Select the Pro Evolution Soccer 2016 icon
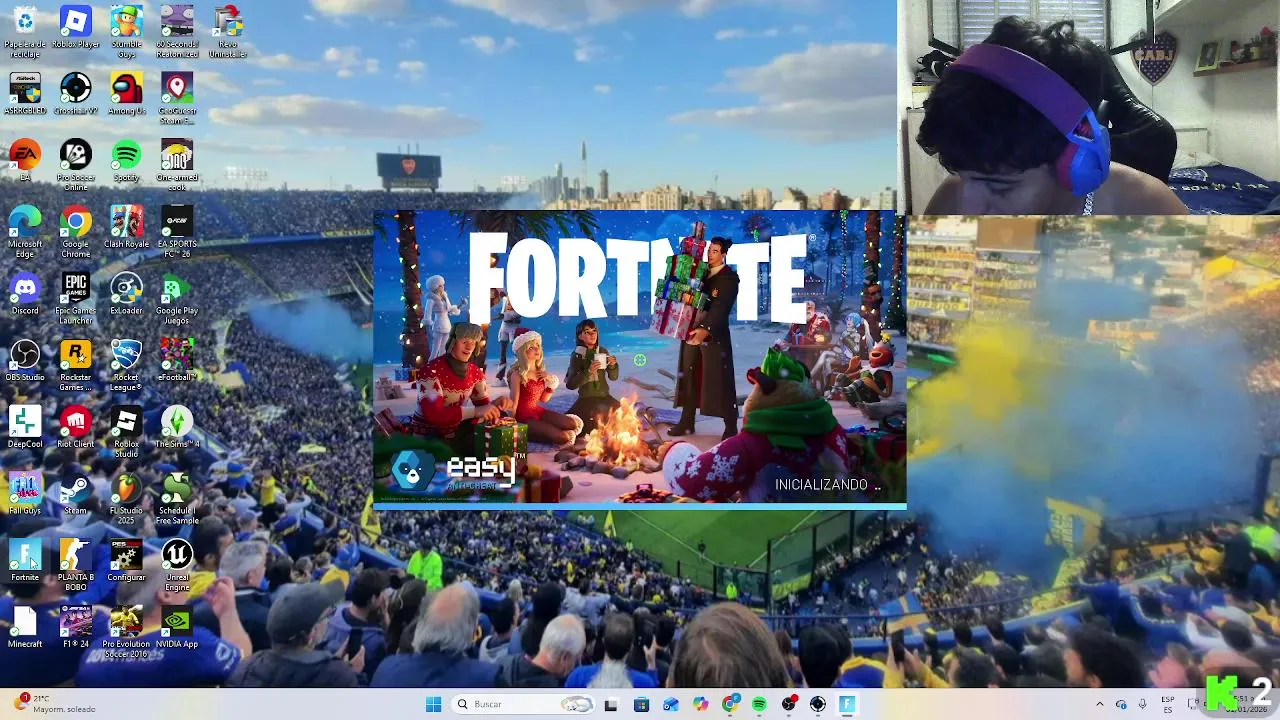 pos(126,632)
